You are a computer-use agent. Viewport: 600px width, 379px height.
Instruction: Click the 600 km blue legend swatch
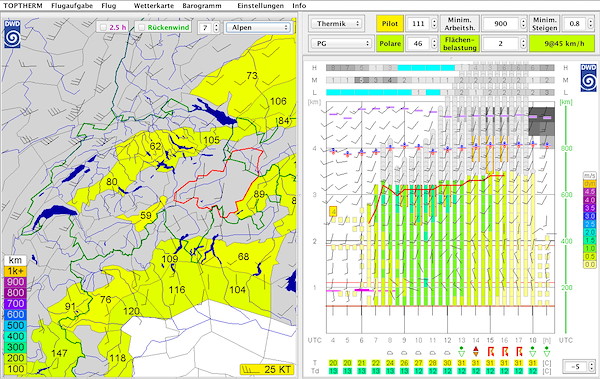point(15,314)
